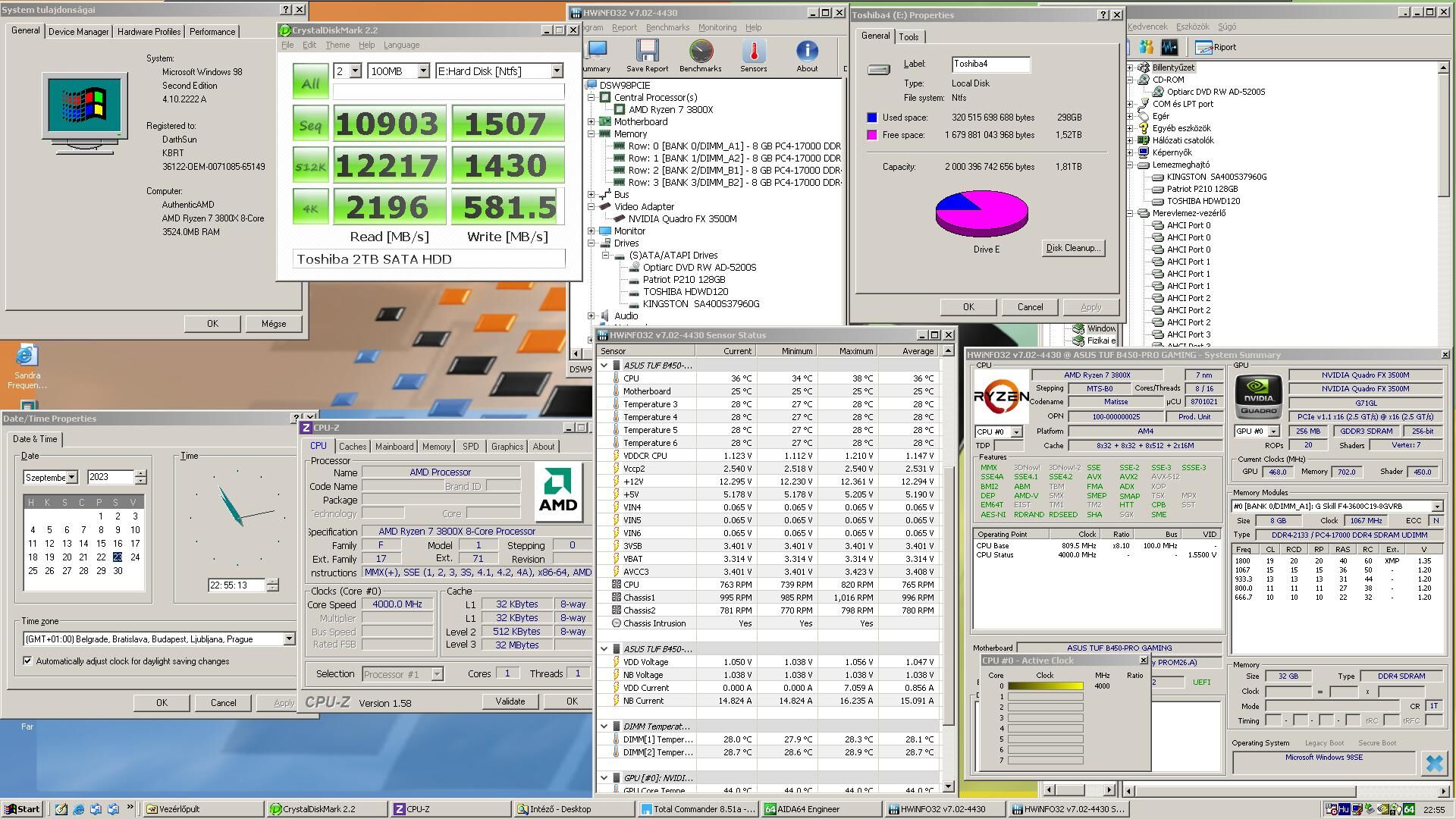Click tray icon labeled 64
Screen dimensions: 1456x819
[x=1408, y=809]
